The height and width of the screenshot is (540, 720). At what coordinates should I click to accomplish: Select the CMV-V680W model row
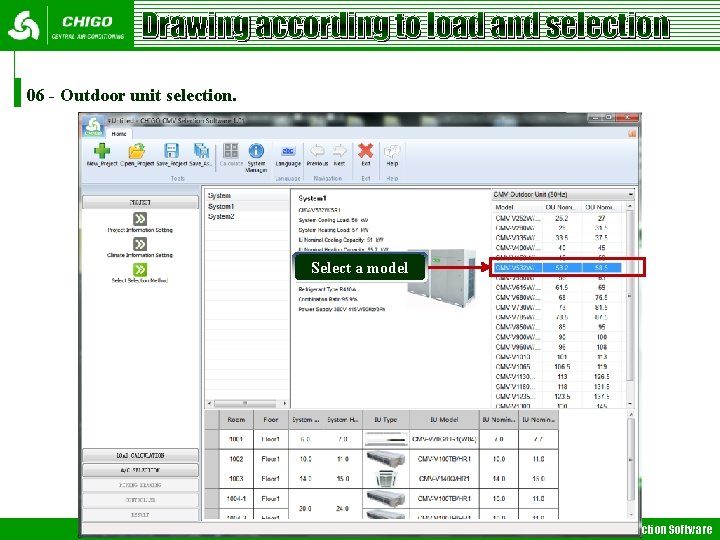tap(558, 298)
